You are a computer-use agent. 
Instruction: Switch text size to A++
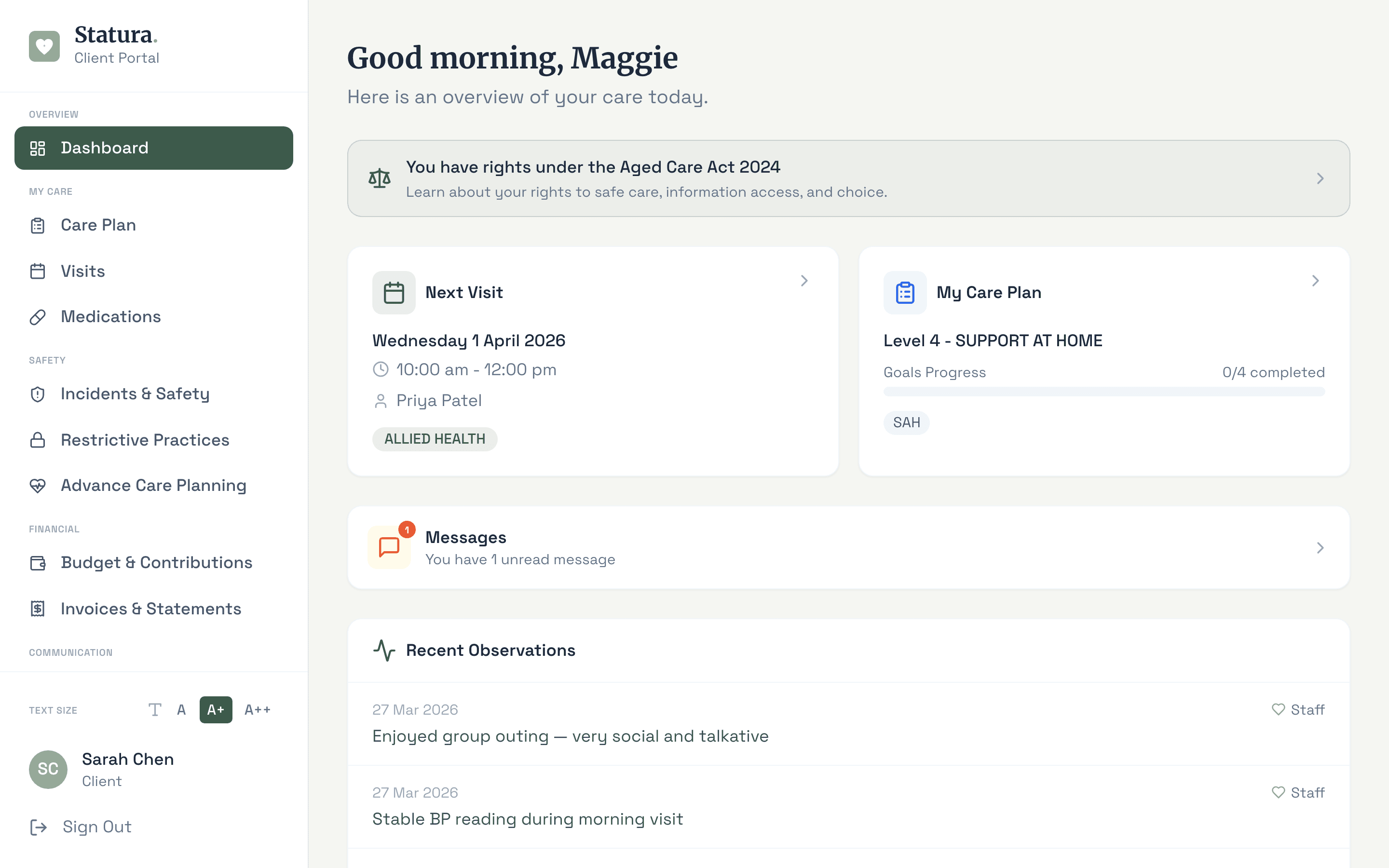point(257,710)
